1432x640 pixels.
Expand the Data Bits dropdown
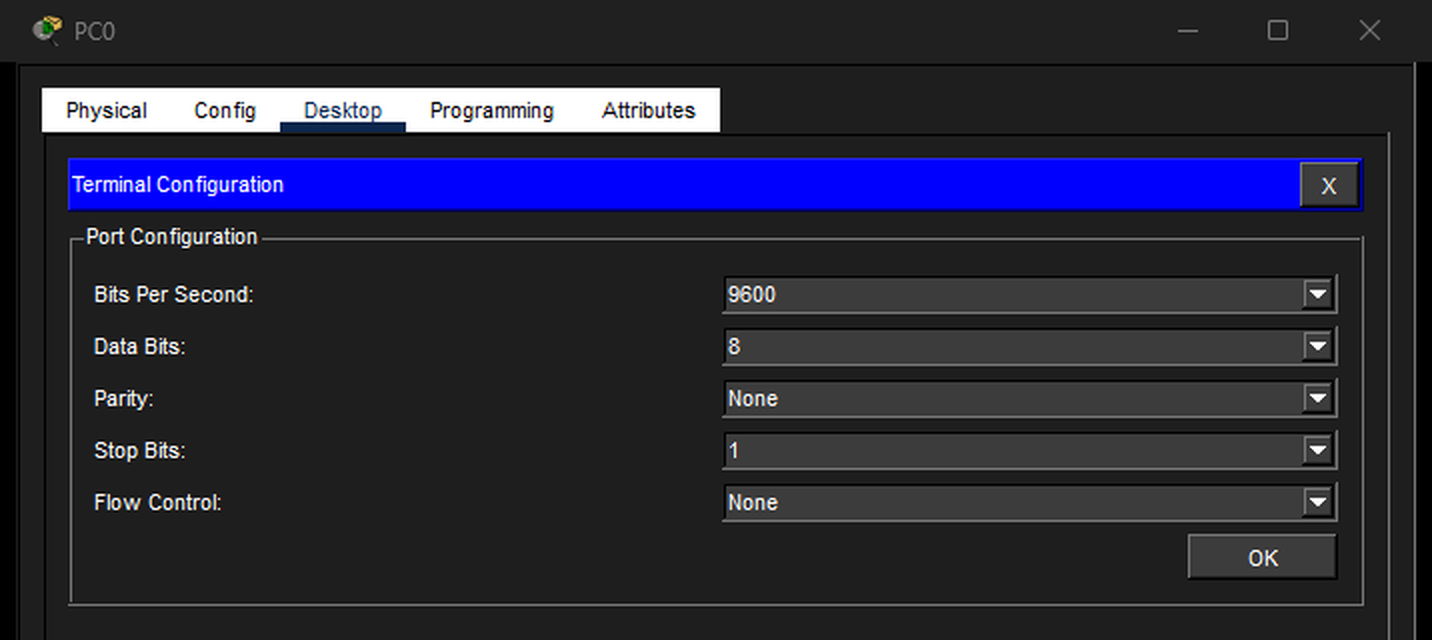tap(1320, 346)
